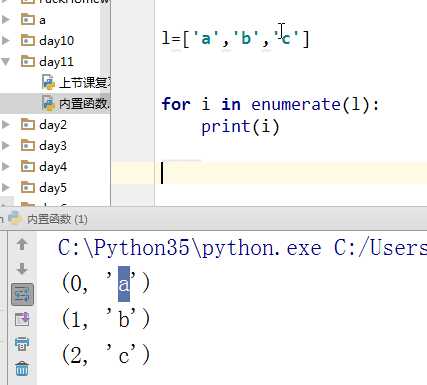Select the day3 folder label
Image resolution: width=427 pixels, height=385 pixels.
coord(53,146)
